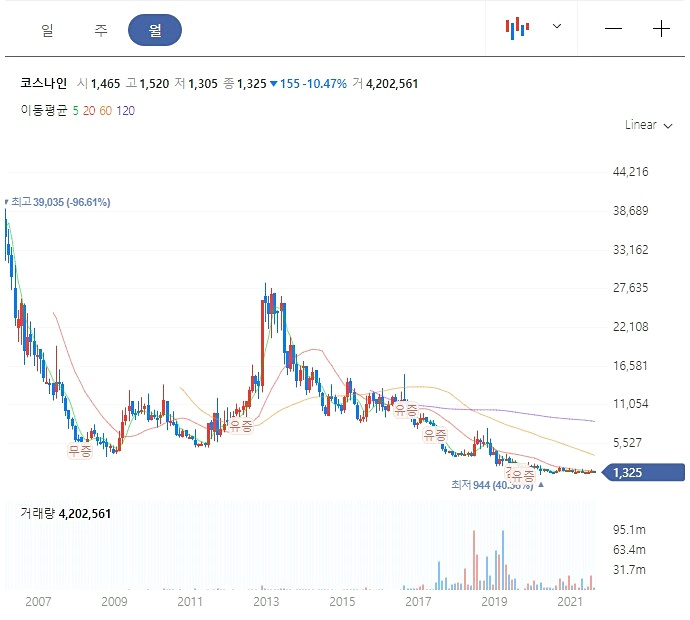Open the chart type dropdown chevron
690x620 pixels.
pyautogui.click(x=557, y=26)
